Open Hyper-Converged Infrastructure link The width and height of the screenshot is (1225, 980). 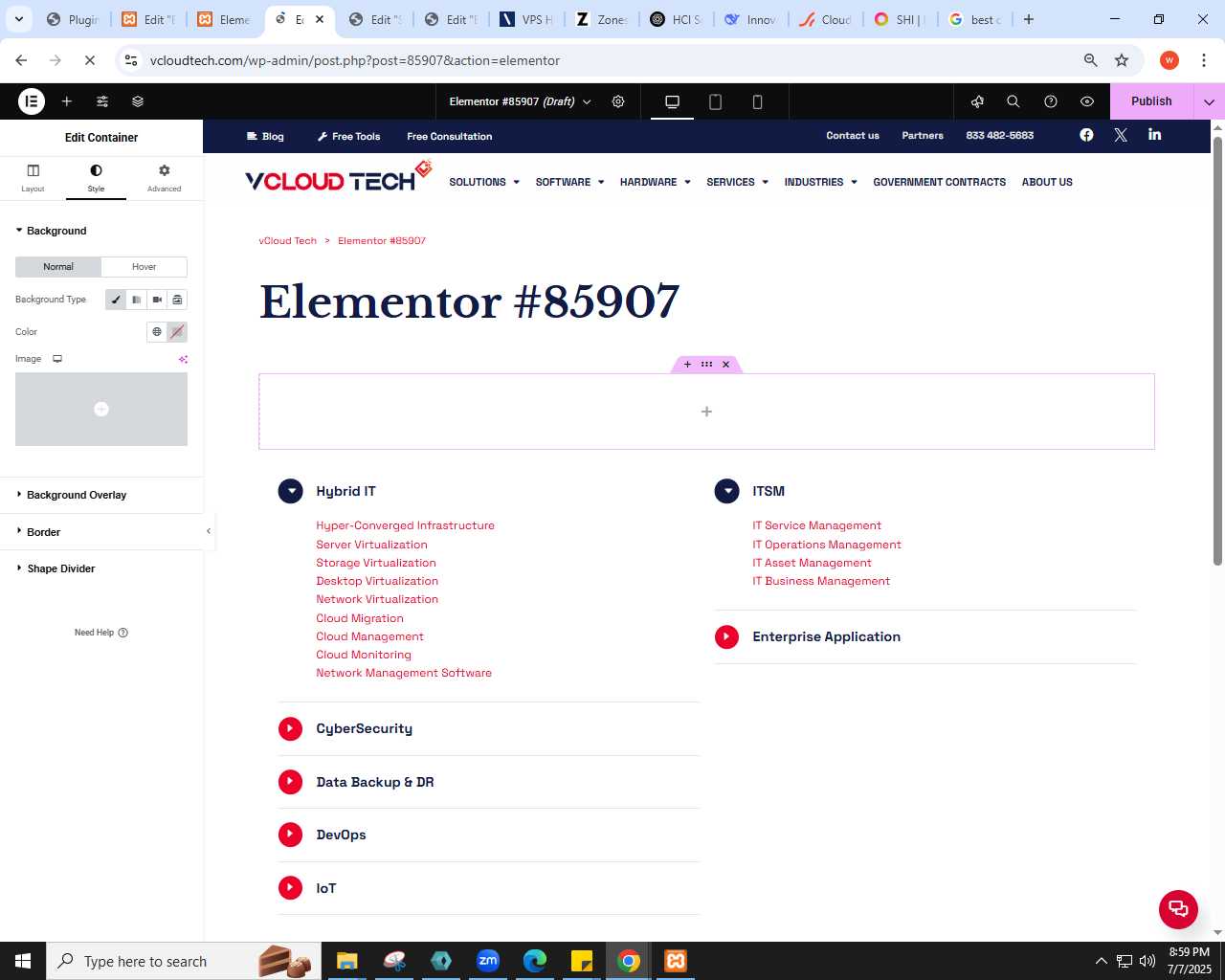(x=405, y=525)
